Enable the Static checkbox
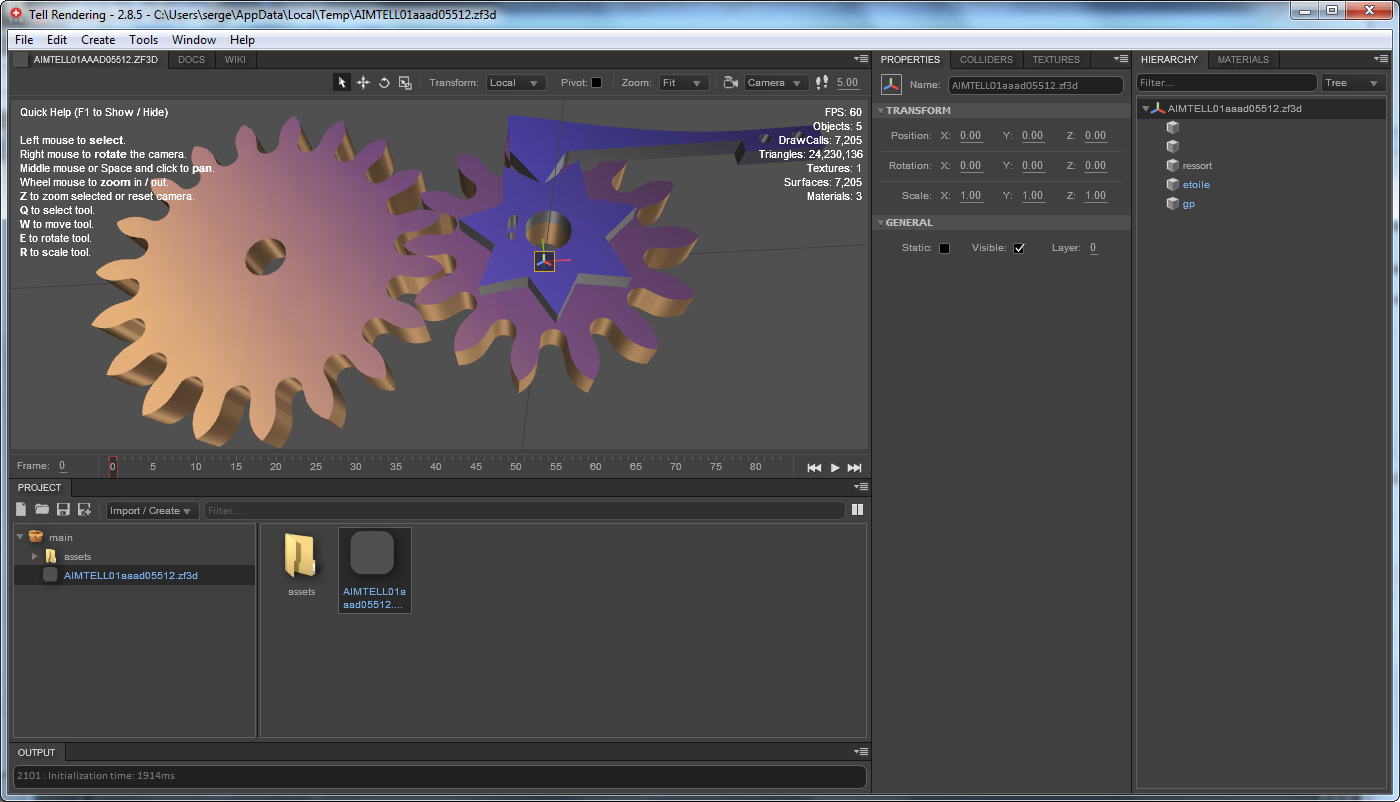 [x=944, y=248]
